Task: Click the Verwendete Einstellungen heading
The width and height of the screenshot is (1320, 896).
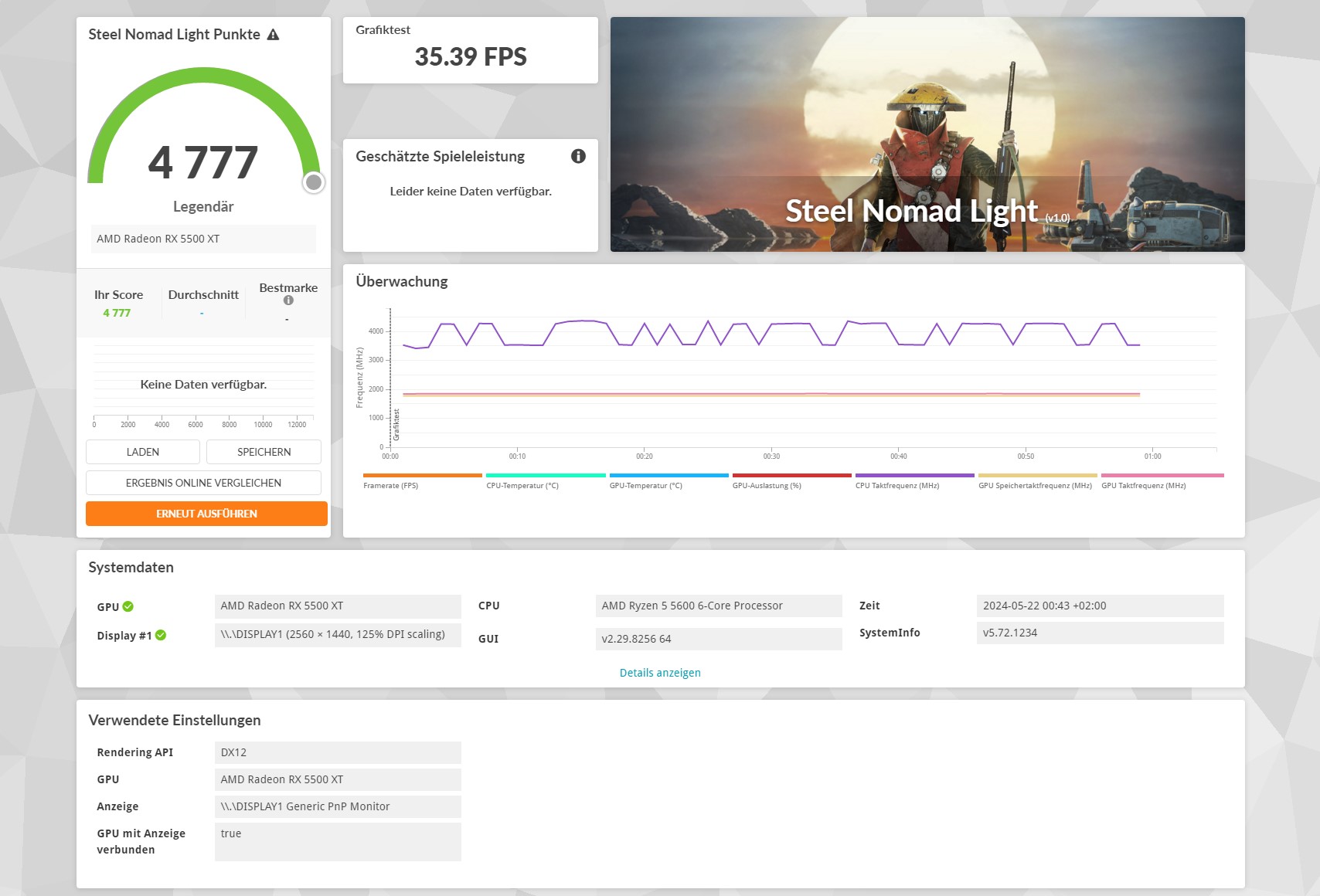Action: coord(175,720)
